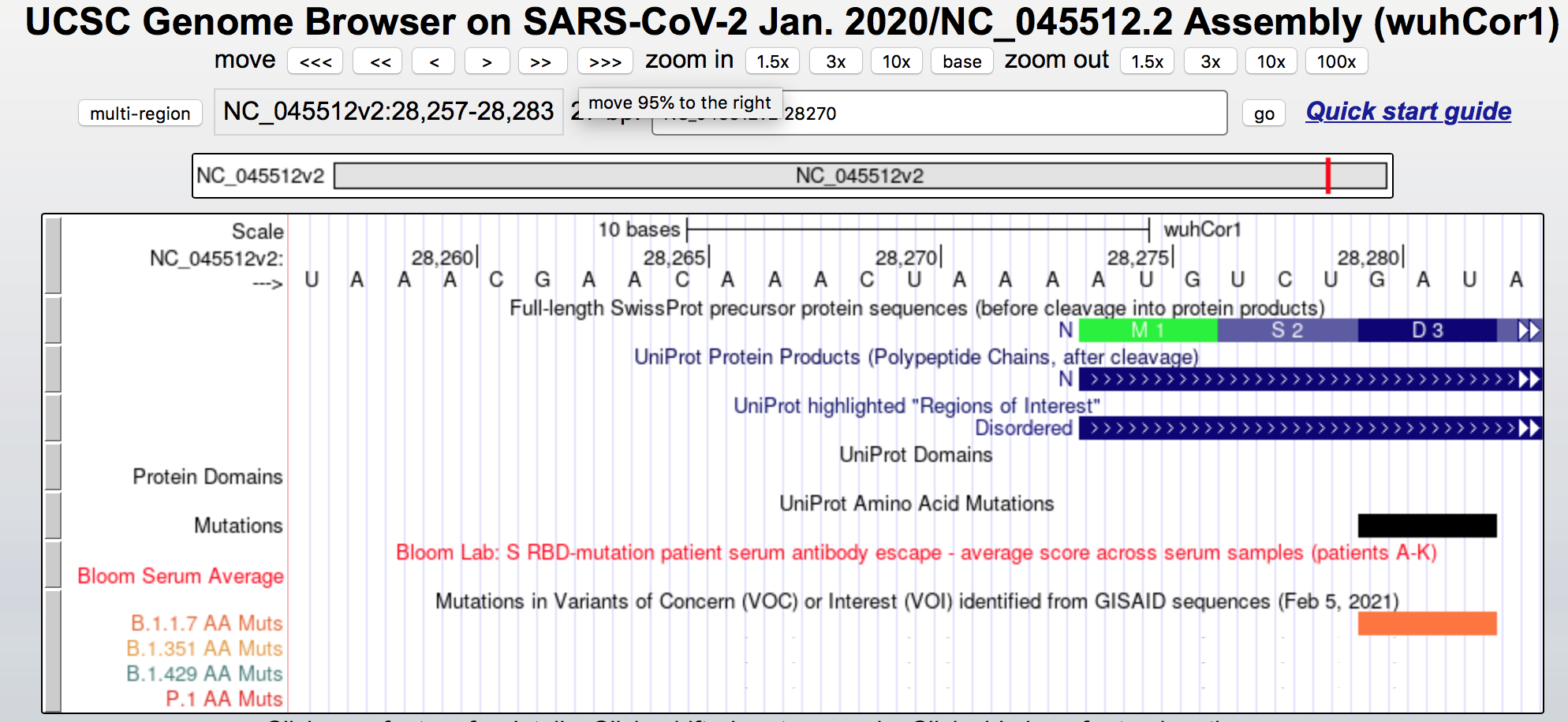
Task: Click the "B.1.351 AA Muts" track label
Action: tap(204, 648)
